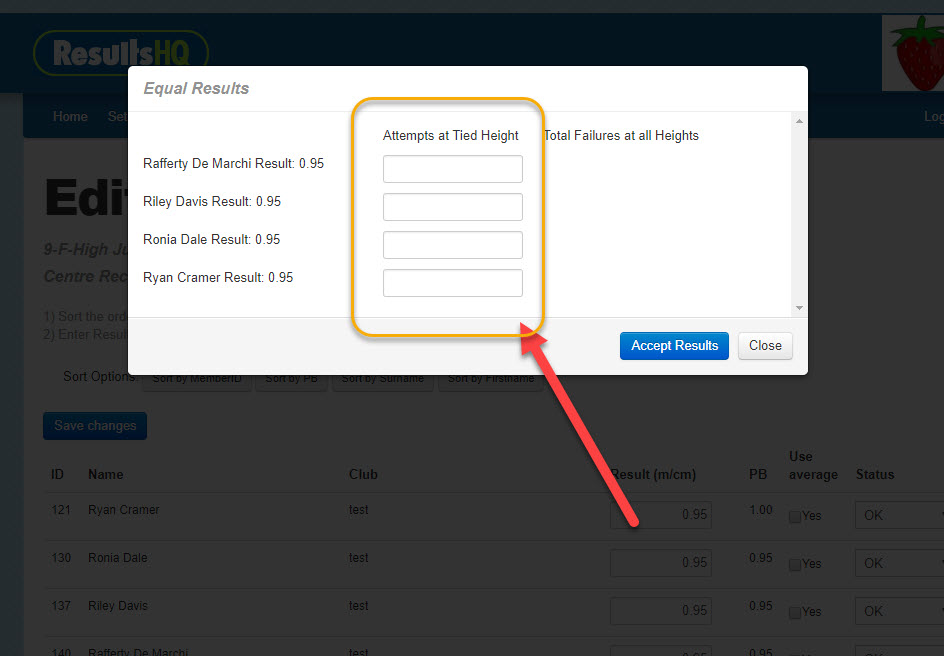Open Status dropdown for Ryan Cramer
The image size is (944, 656).
point(899,516)
